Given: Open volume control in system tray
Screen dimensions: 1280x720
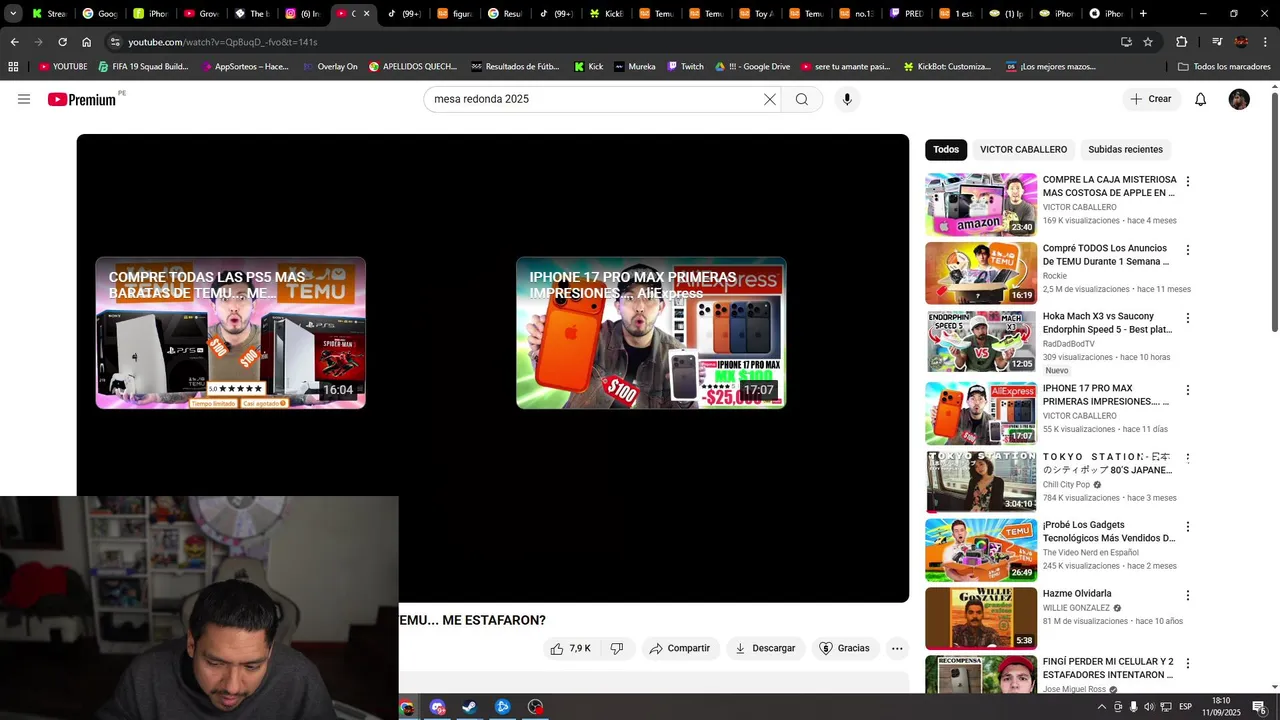Looking at the screenshot, I should click(x=1149, y=707).
